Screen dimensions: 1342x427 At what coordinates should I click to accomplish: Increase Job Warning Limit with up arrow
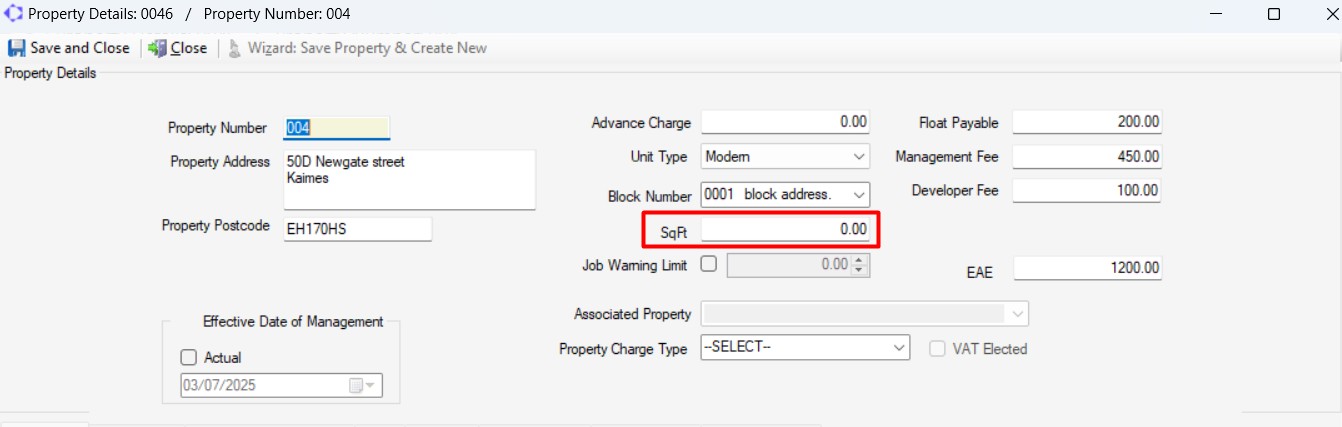(x=860, y=260)
